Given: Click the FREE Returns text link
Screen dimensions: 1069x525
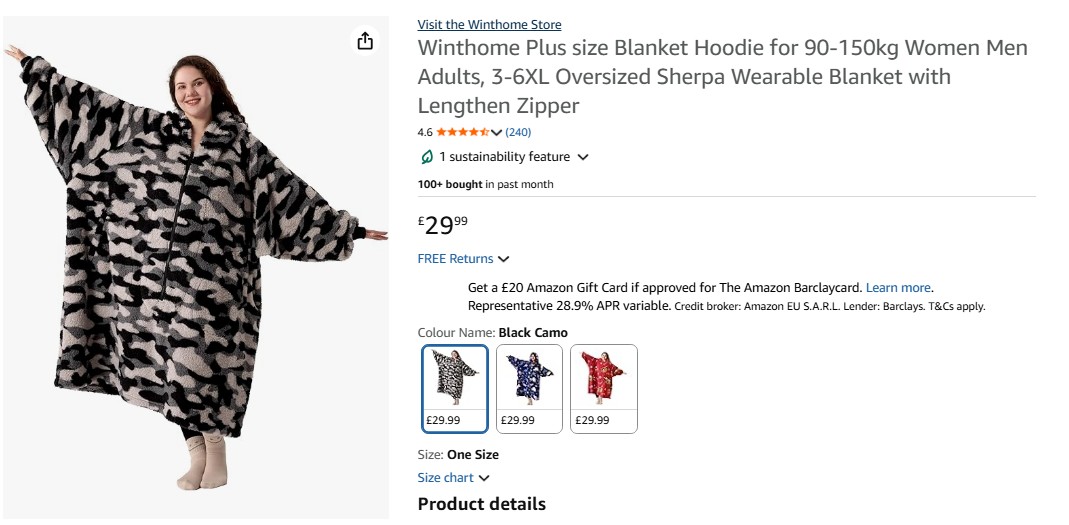Looking at the screenshot, I should [x=455, y=259].
